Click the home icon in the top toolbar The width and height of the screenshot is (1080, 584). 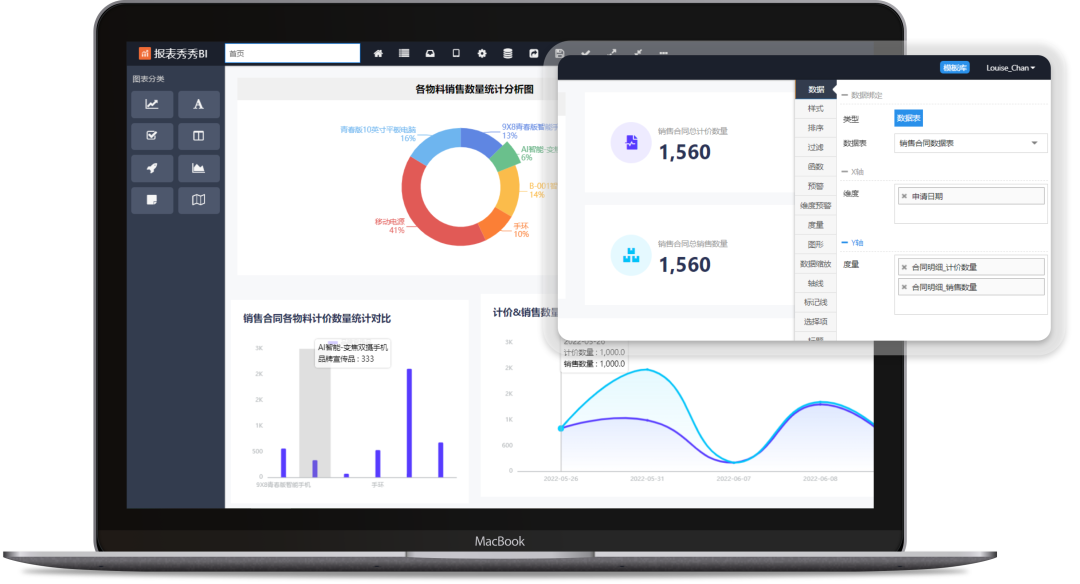[378, 54]
